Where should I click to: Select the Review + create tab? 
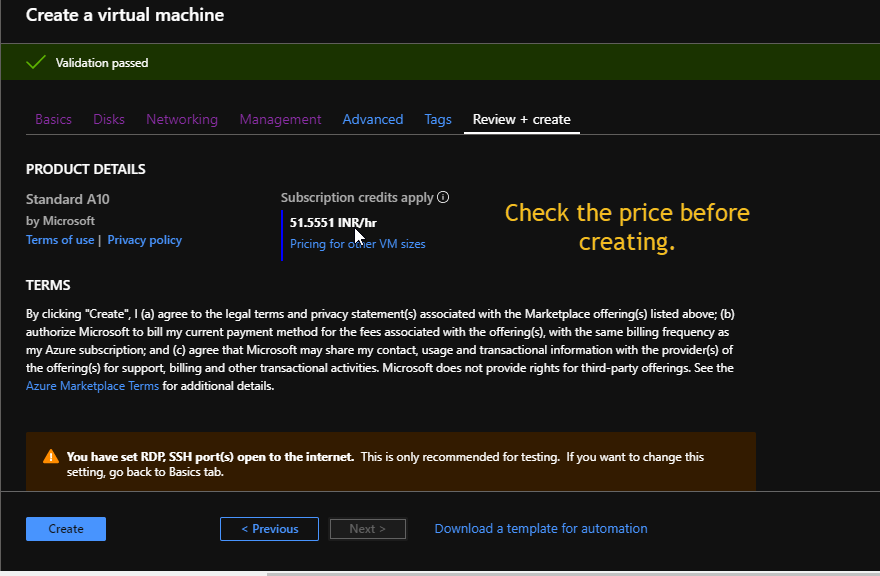(x=521, y=119)
